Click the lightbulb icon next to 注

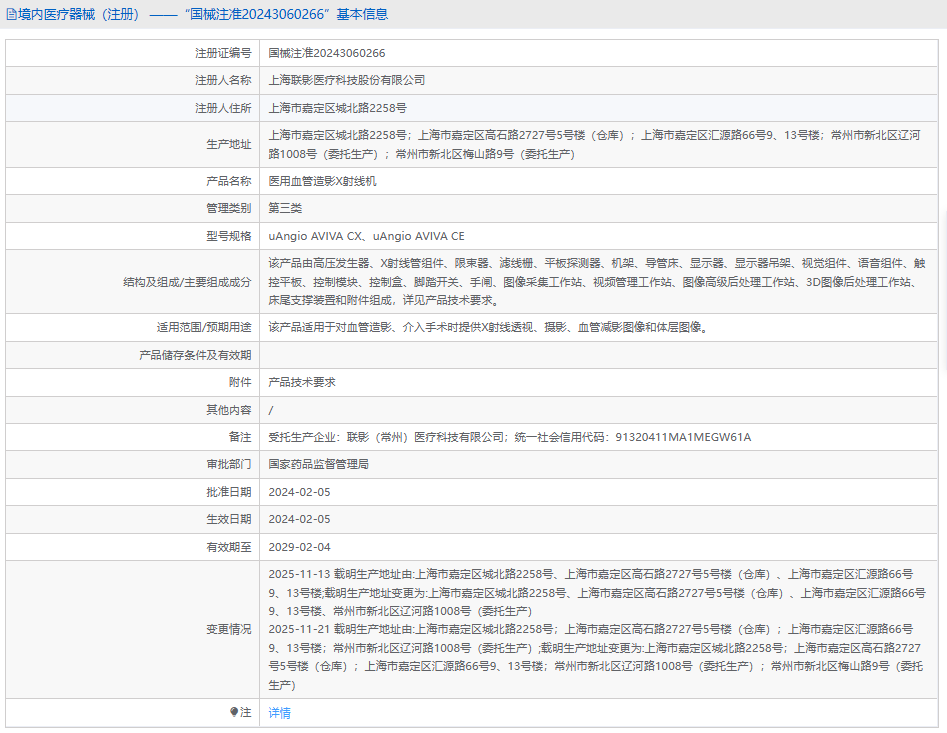[x=234, y=712]
